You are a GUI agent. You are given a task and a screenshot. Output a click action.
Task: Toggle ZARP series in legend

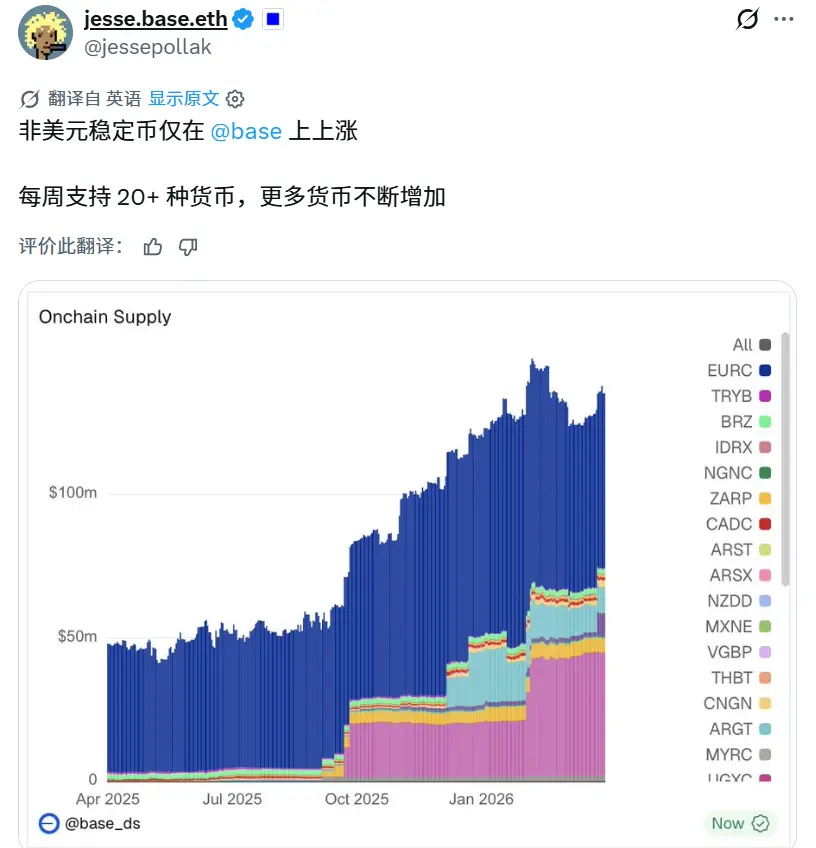(740, 498)
